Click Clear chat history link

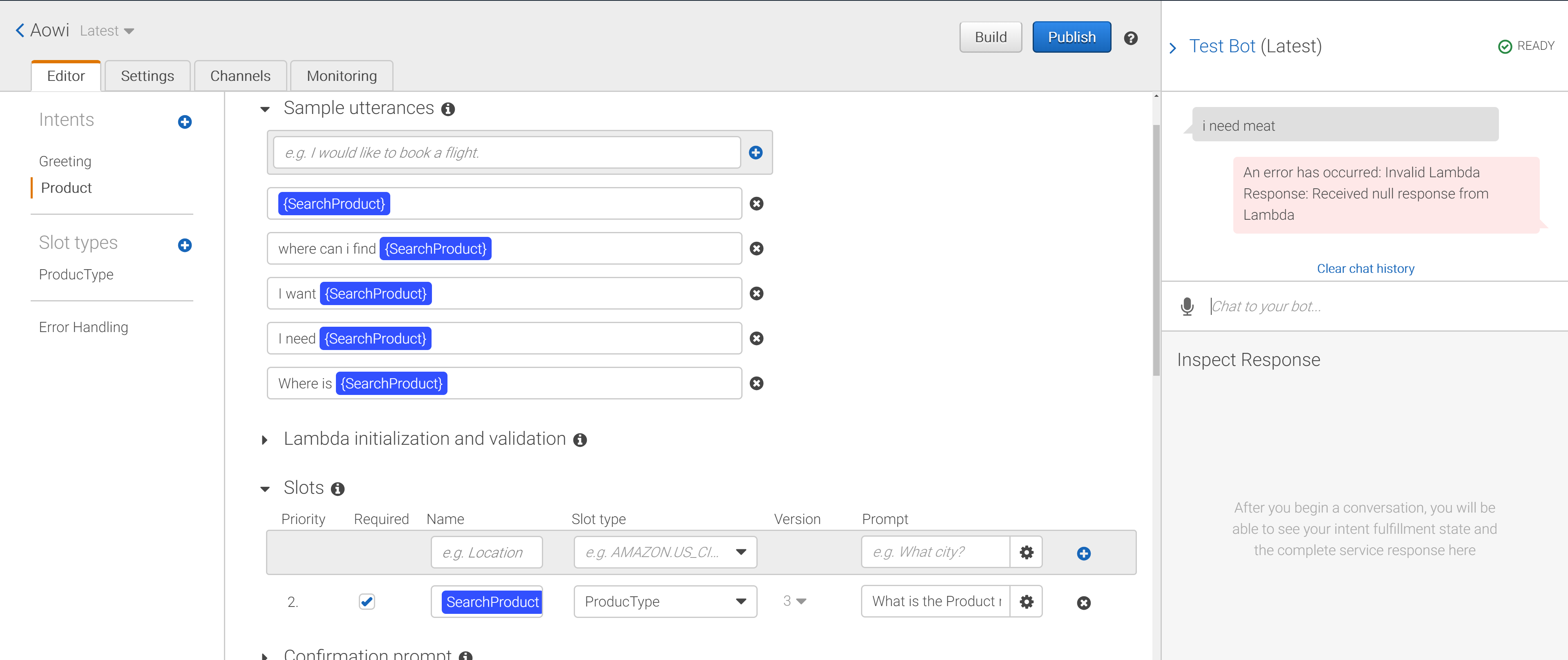(x=1365, y=269)
